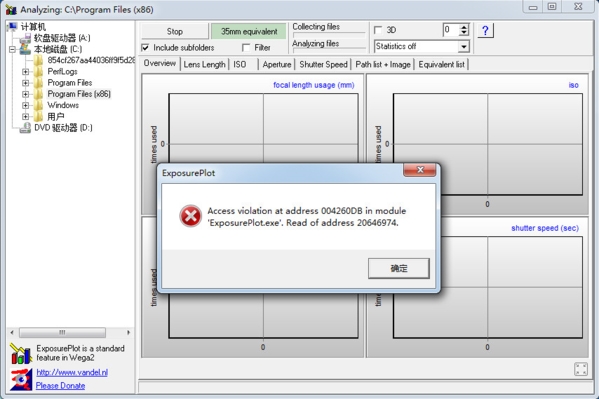Click the 3D numeric value field
Screen dimensions: 599x399
451,30
